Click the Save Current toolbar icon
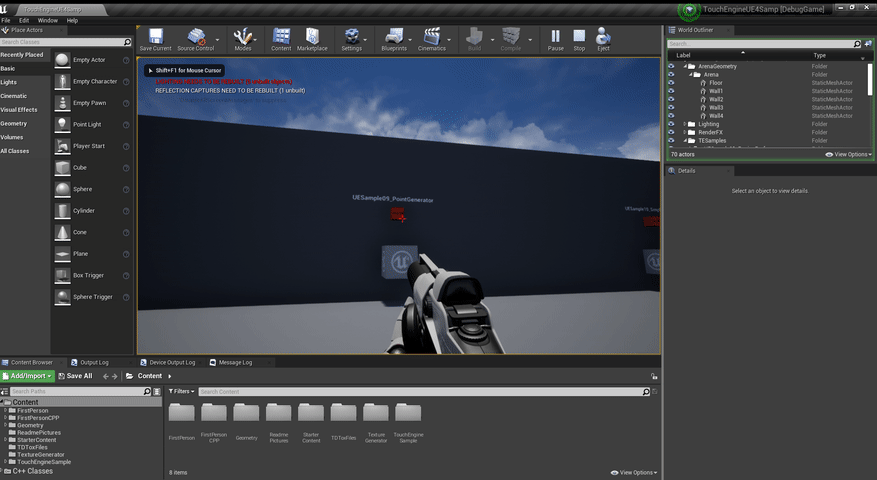The height and width of the screenshot is (480, 877). 154,39
